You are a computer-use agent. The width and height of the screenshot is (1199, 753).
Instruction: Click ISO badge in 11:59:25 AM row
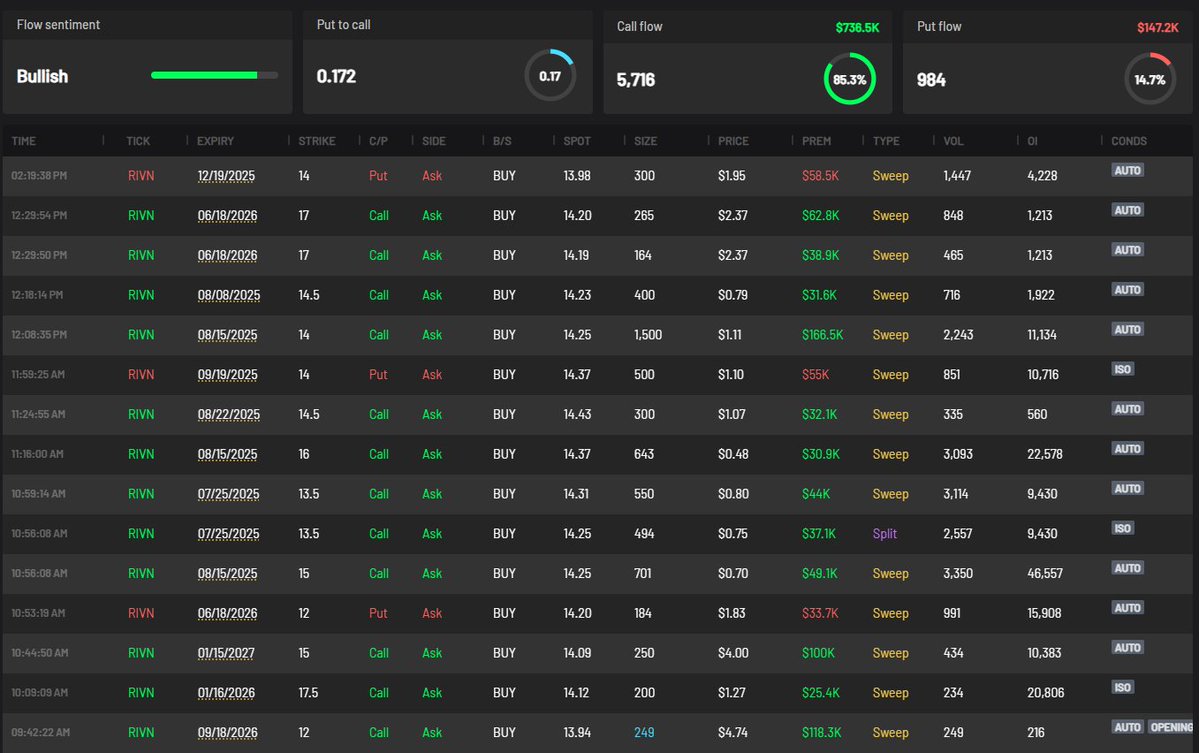(x=1123, y=369)
